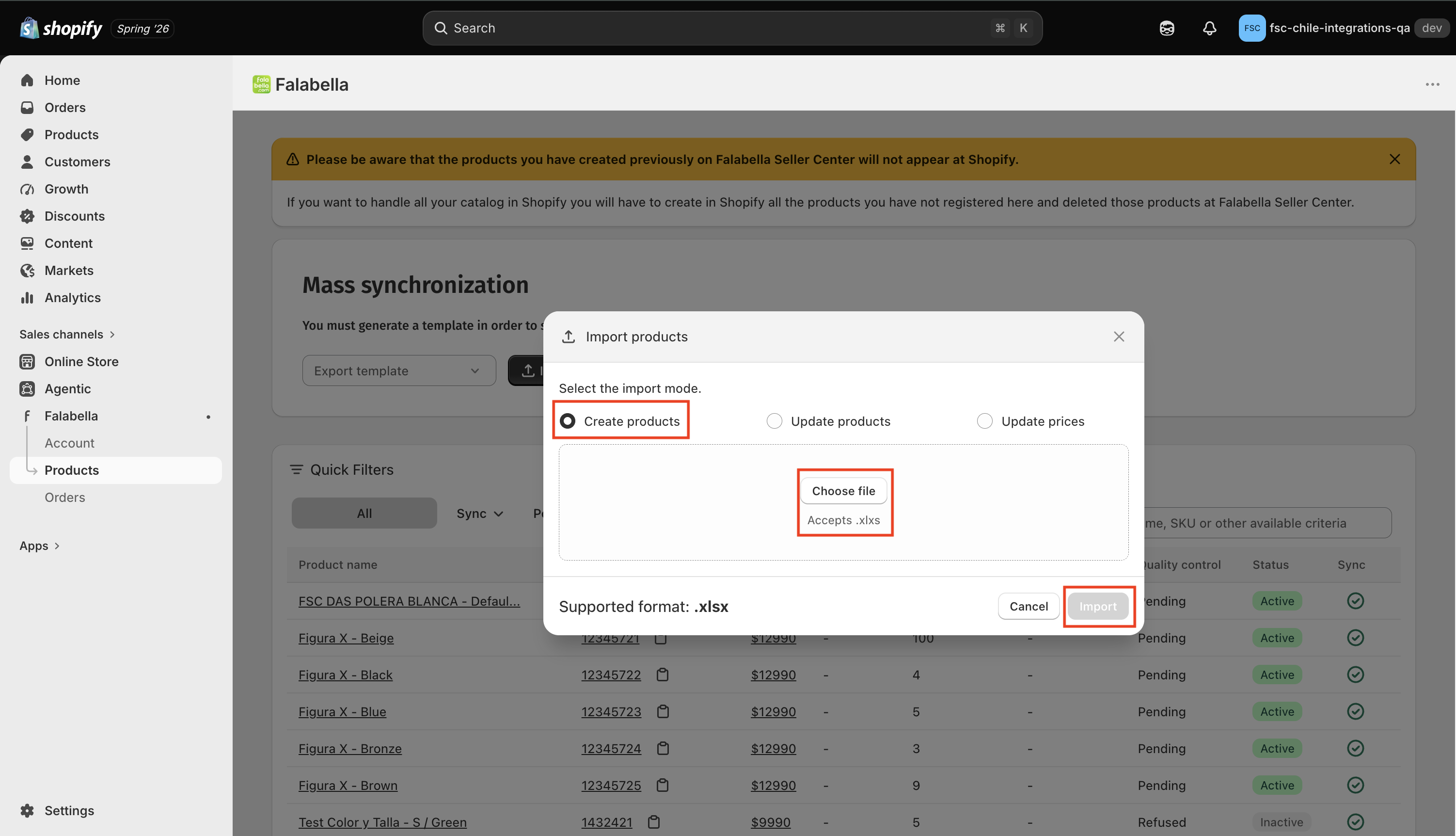Viewport: 1456px width, 836px height.
Task: Open the Falabella app more-actions menu
Action: [1432, 84]
